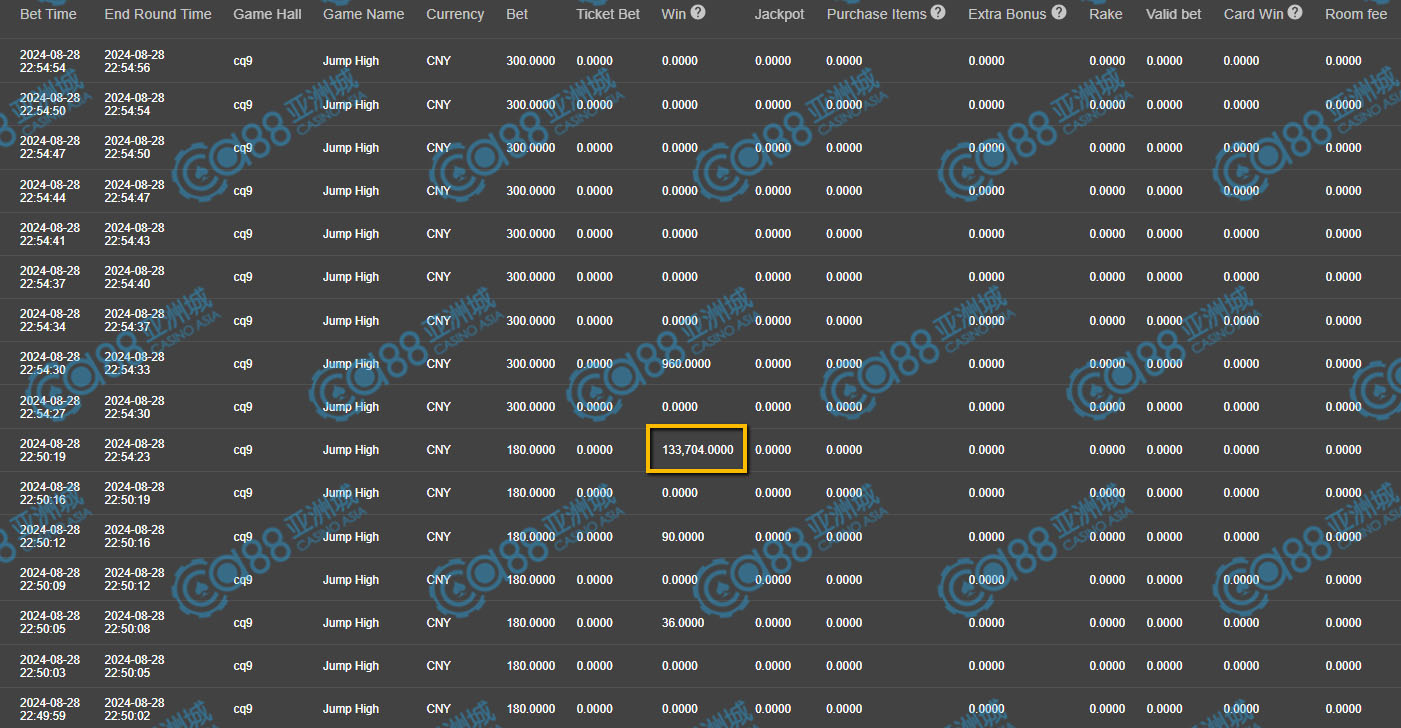Click the Bet Time column header
This screenshot has height=728, width=1401.
(48, 14)
